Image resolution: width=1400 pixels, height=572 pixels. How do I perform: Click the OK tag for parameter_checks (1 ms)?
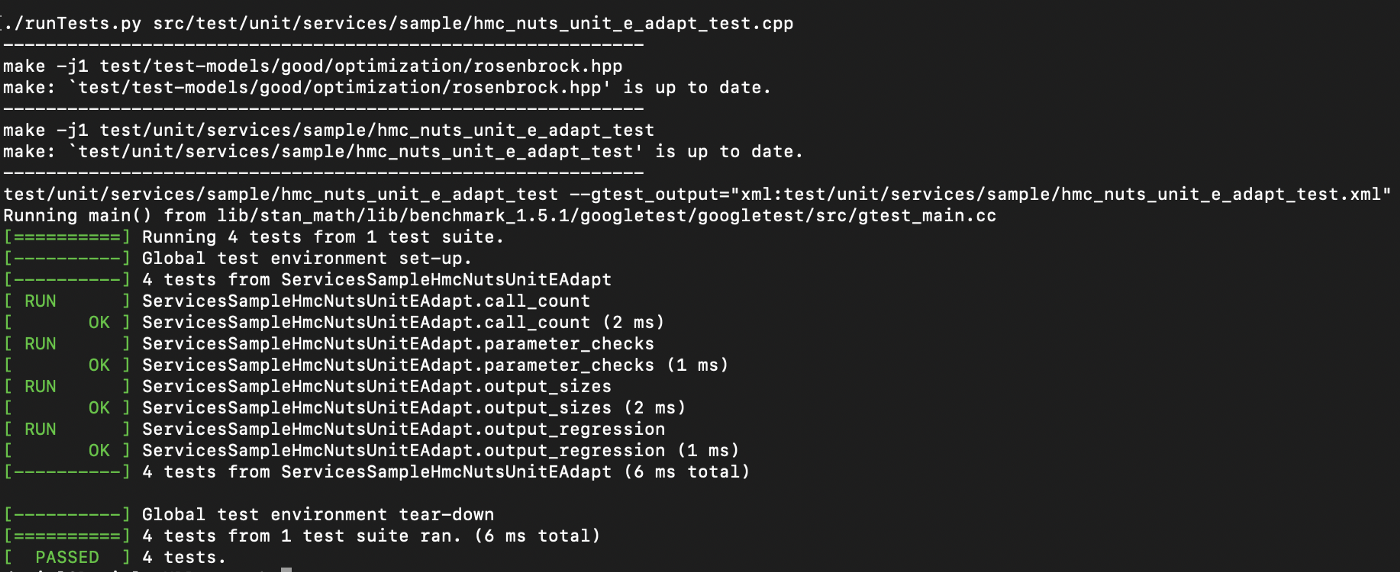click(98, 365)
